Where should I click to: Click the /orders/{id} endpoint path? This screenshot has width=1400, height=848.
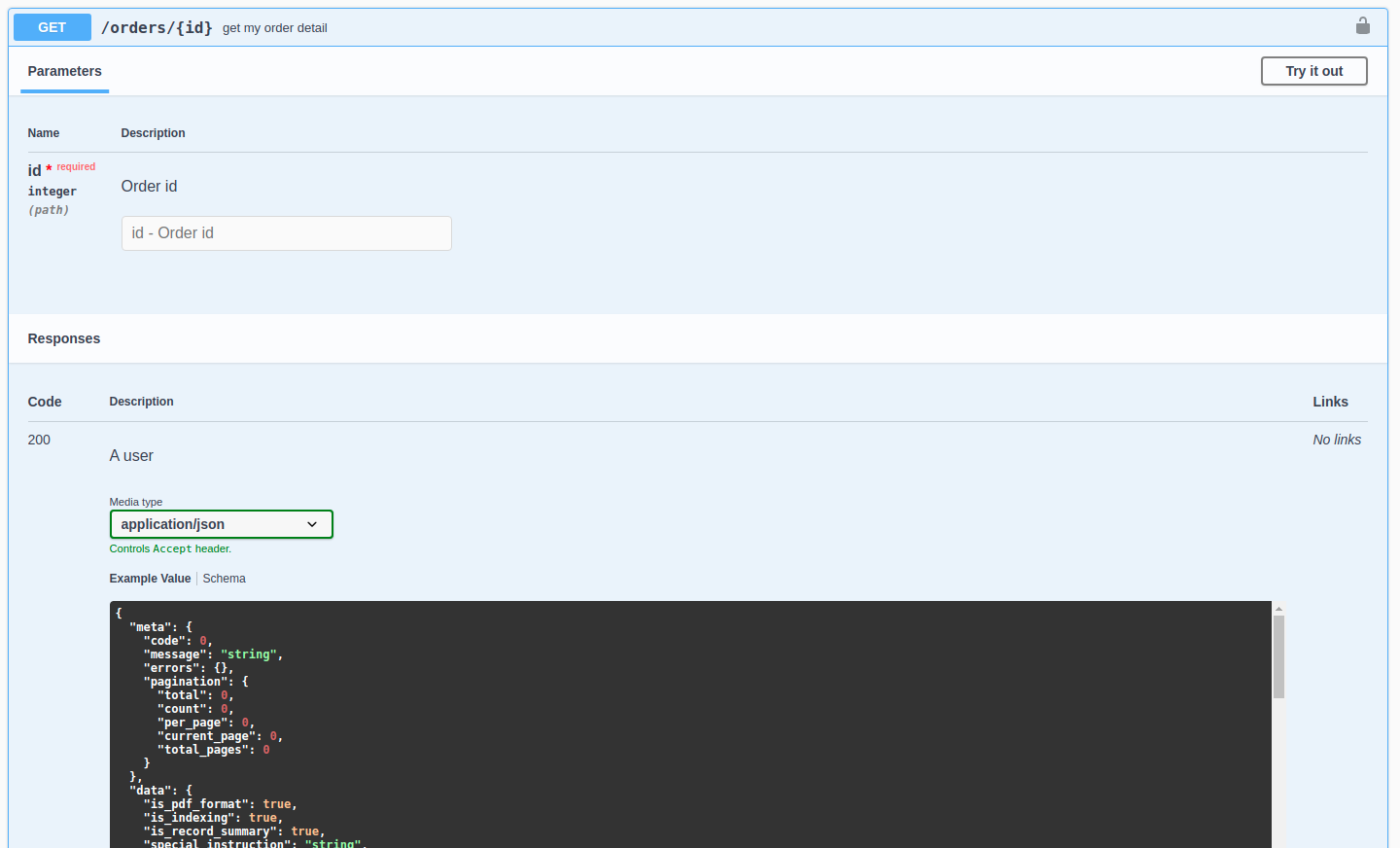click(x=157, y=27)
